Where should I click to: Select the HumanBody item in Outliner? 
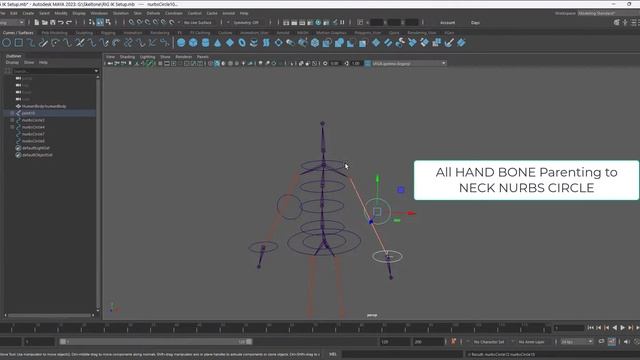point(44,106)
